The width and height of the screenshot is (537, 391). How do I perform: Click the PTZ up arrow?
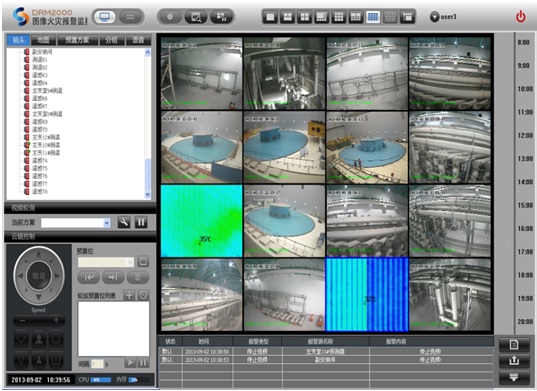pos(39,254)
